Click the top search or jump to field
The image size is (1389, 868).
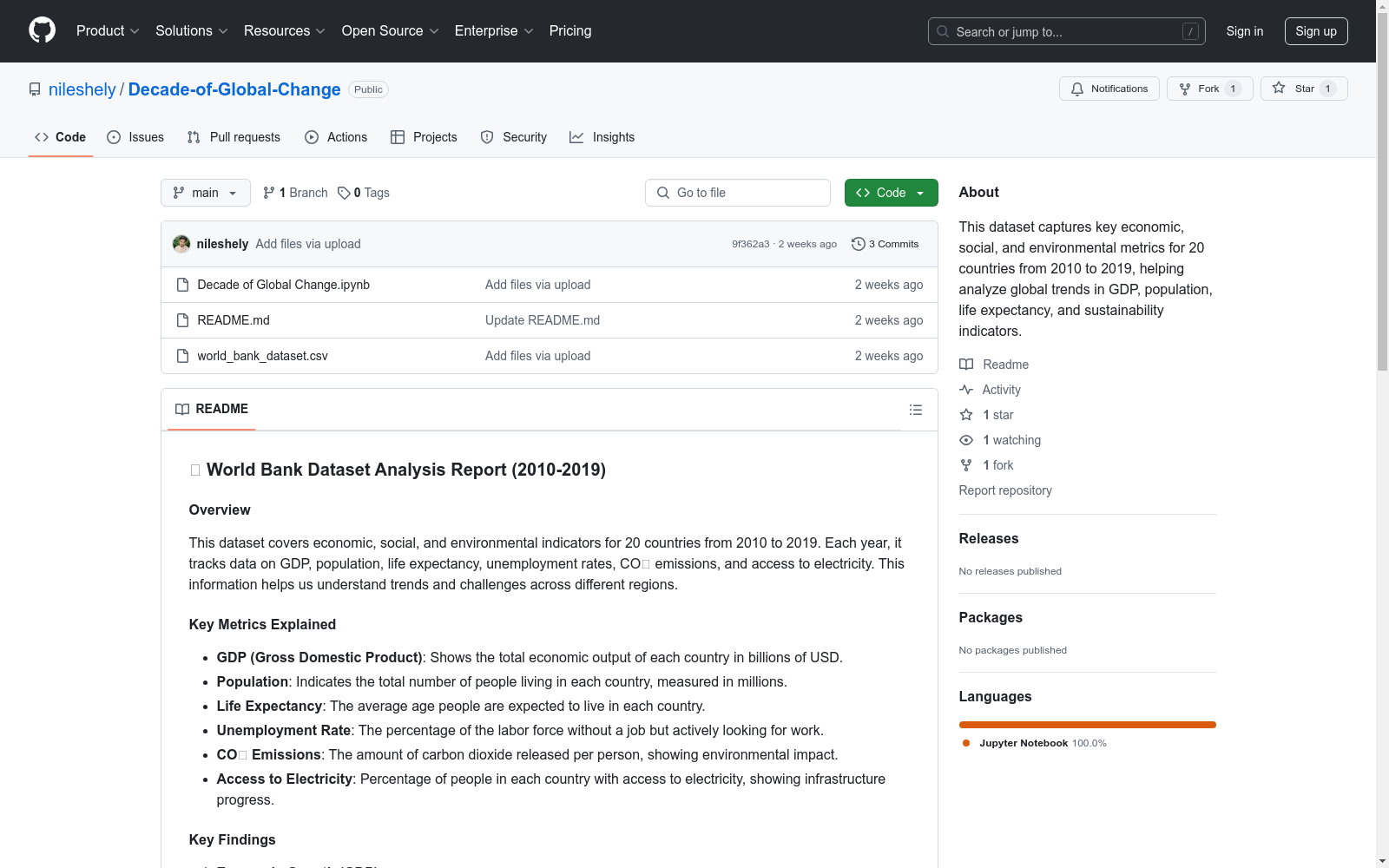(x=1067, y=31)
